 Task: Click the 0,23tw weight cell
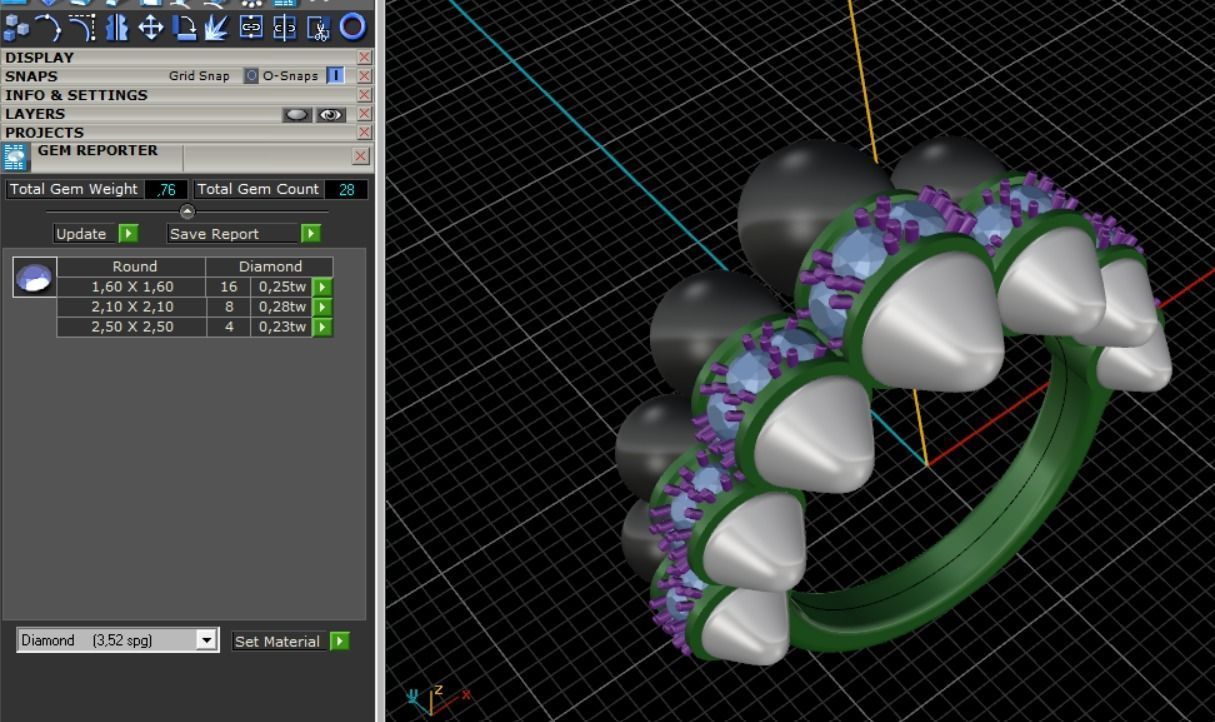pyautogui.click(x=282, y=327)
